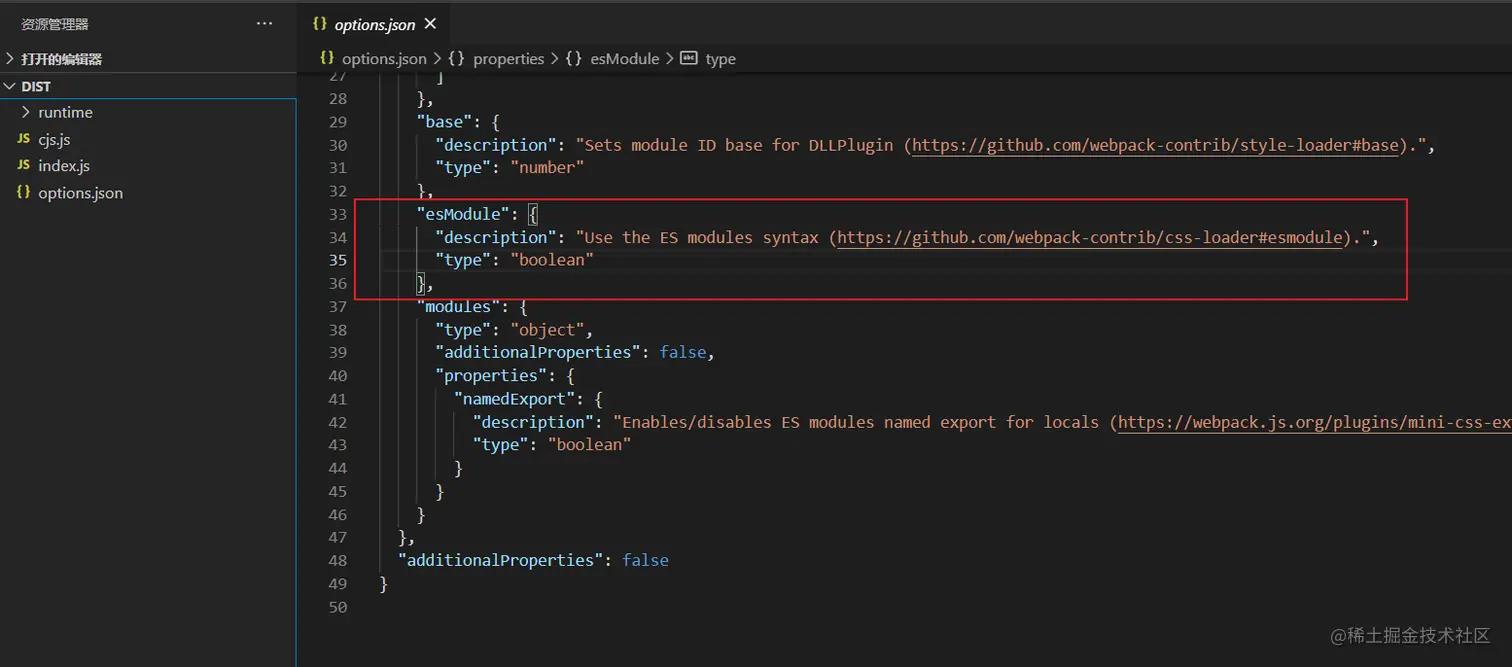Click the properties breadcrumb
The width and height of the screenshot is (1512, 667).
point(508,59)
